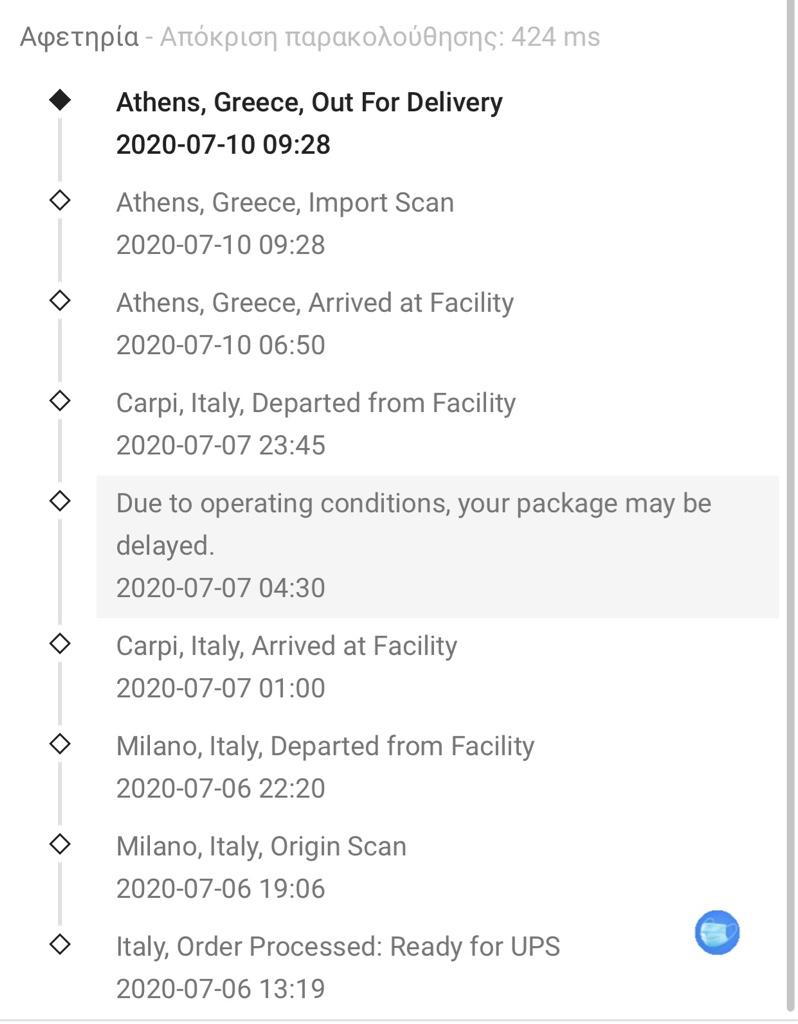Screen dimensions: 798x1024
Task: Click the blue face mask floating icon
Action: pyautogui.click(x=717, y=932)
